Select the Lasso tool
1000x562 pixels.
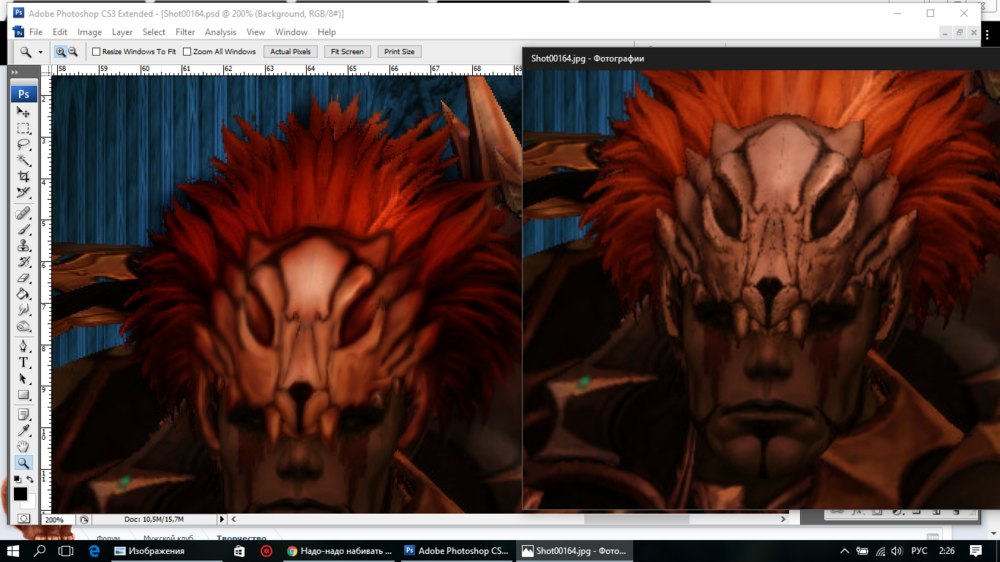pyautogui.click(x=24, y=145)
